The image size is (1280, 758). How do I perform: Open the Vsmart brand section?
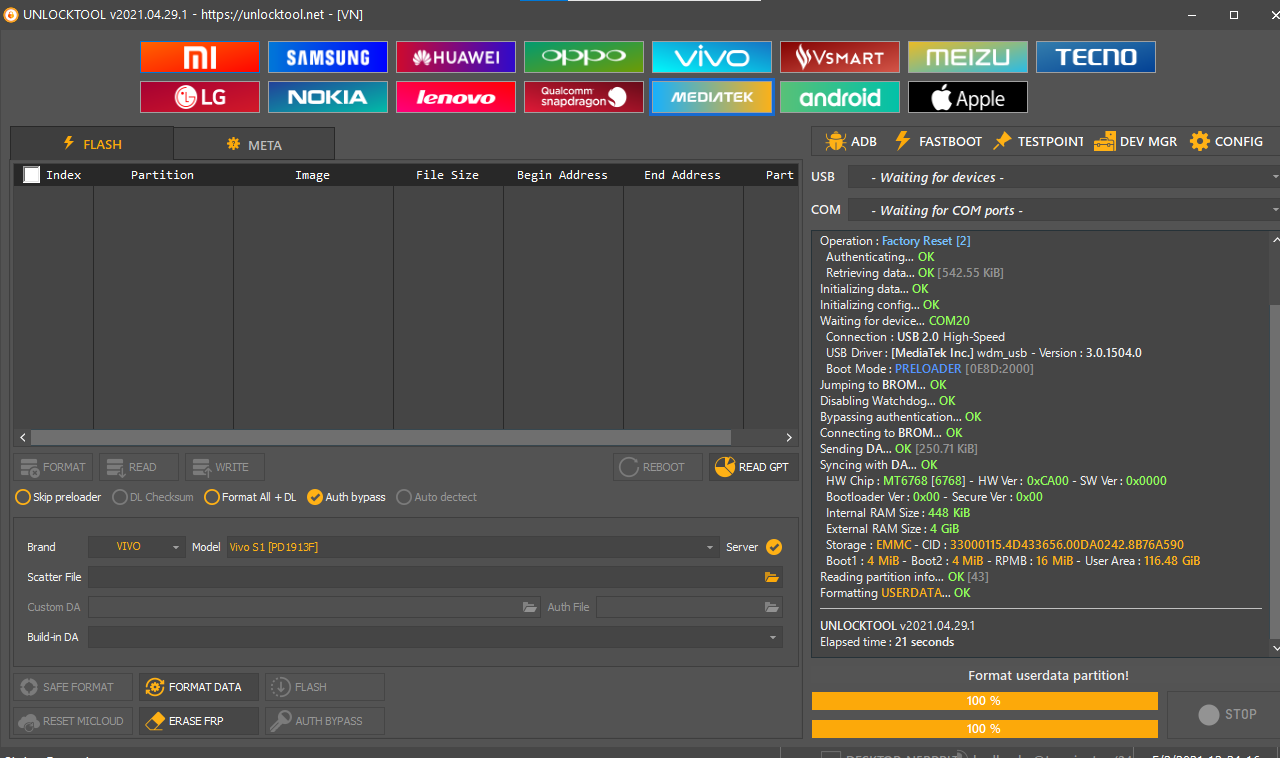coord(840,57)
